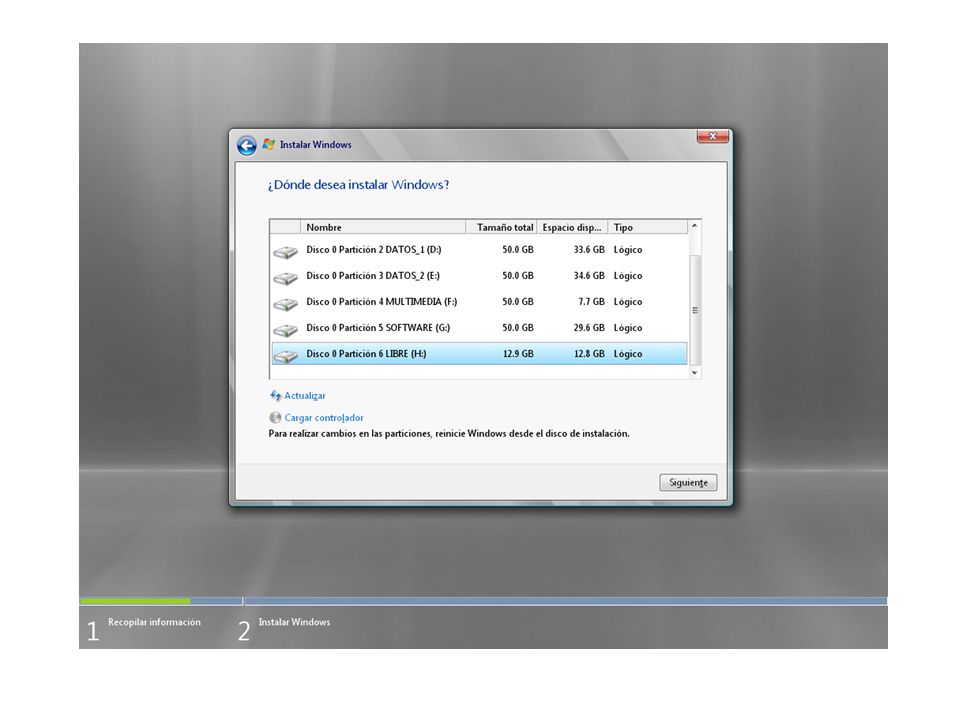This screenshot has height=720, width=960.
Task: Select row Disco 0 Partición 4 MULTIMEDIA (F:)
Action: (479, 302)
